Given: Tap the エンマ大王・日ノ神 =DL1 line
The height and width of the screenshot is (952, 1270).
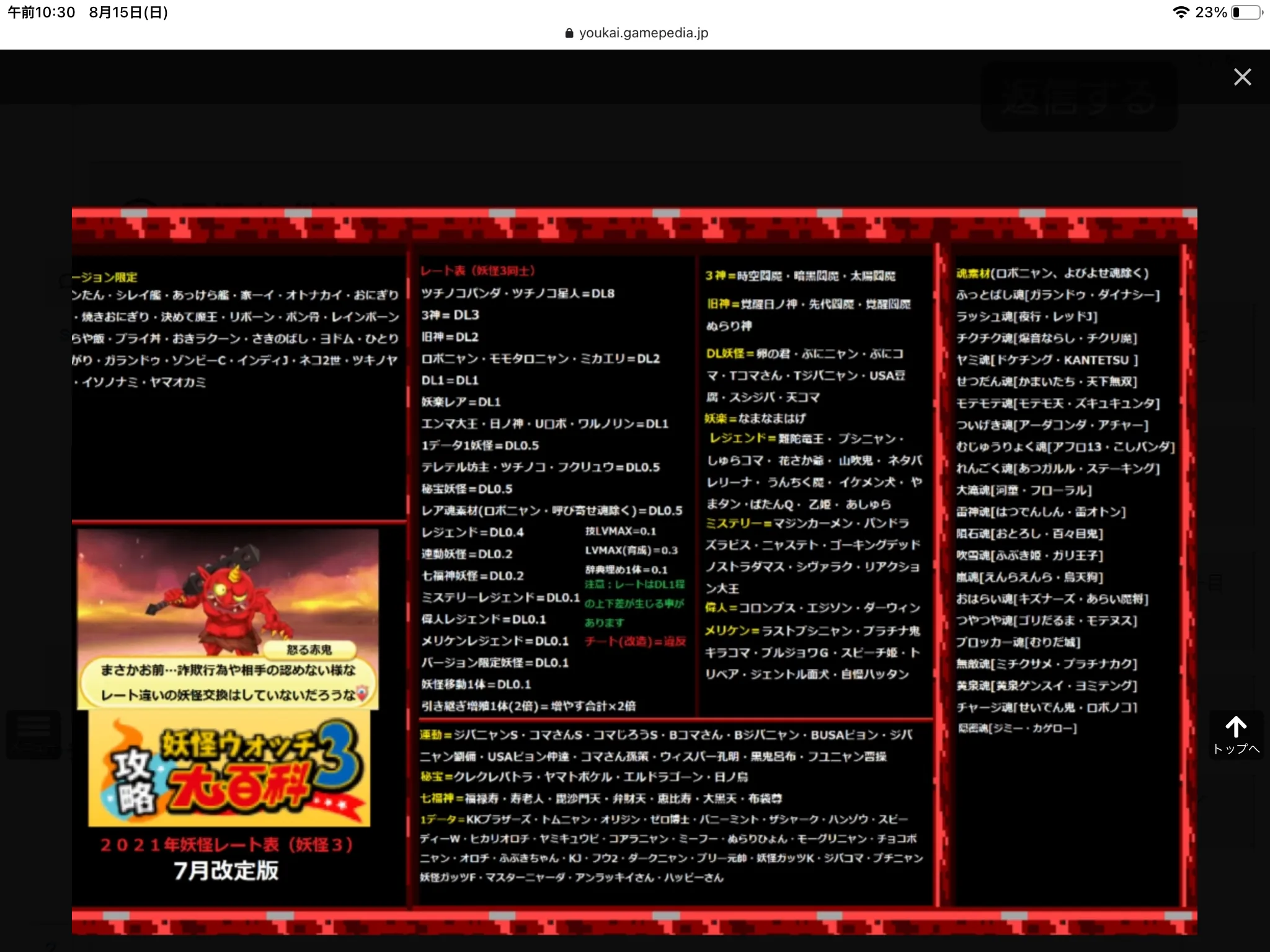Looking at the screenshot, I should click(x=544, y=423).
